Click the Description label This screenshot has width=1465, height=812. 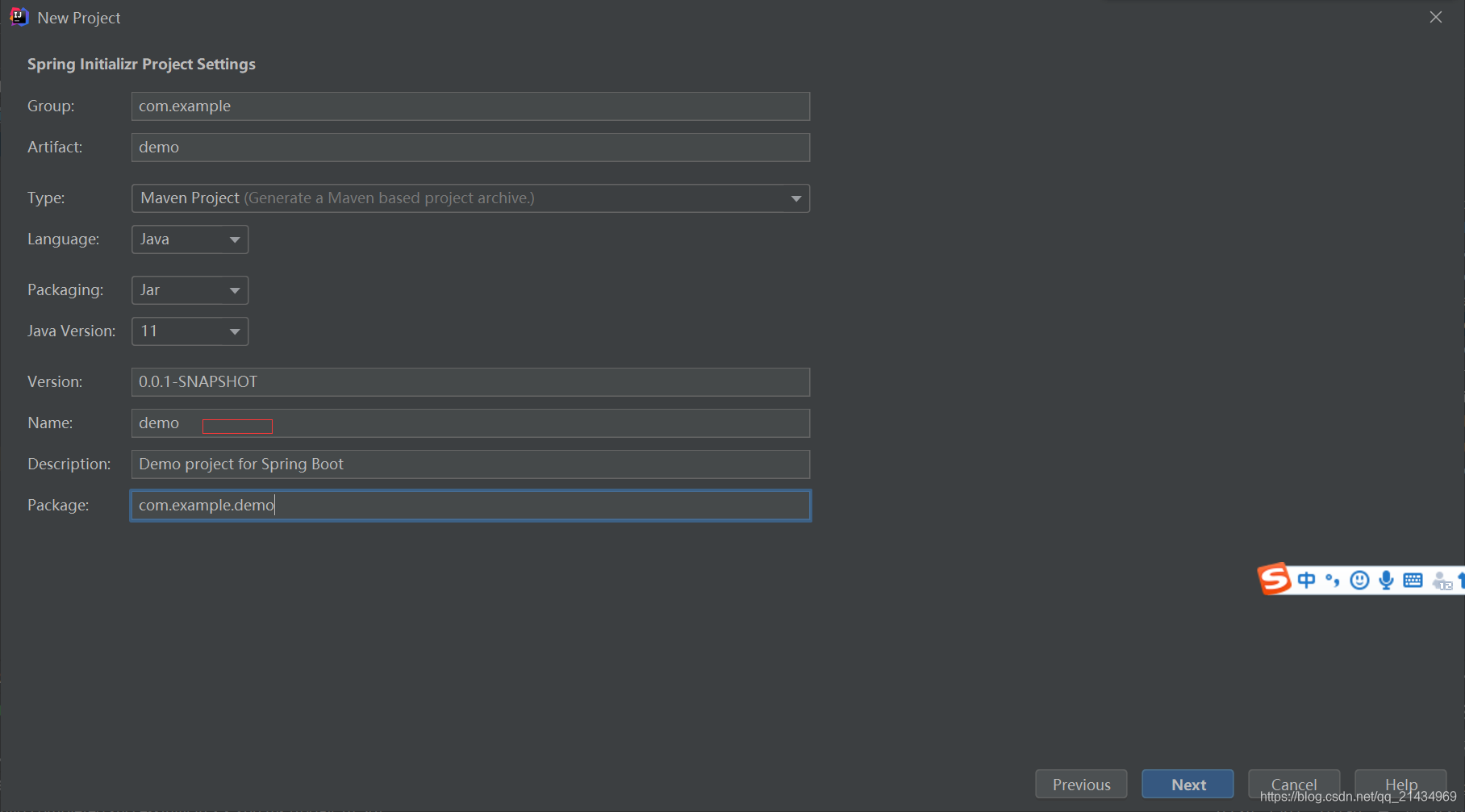[69, 464]
